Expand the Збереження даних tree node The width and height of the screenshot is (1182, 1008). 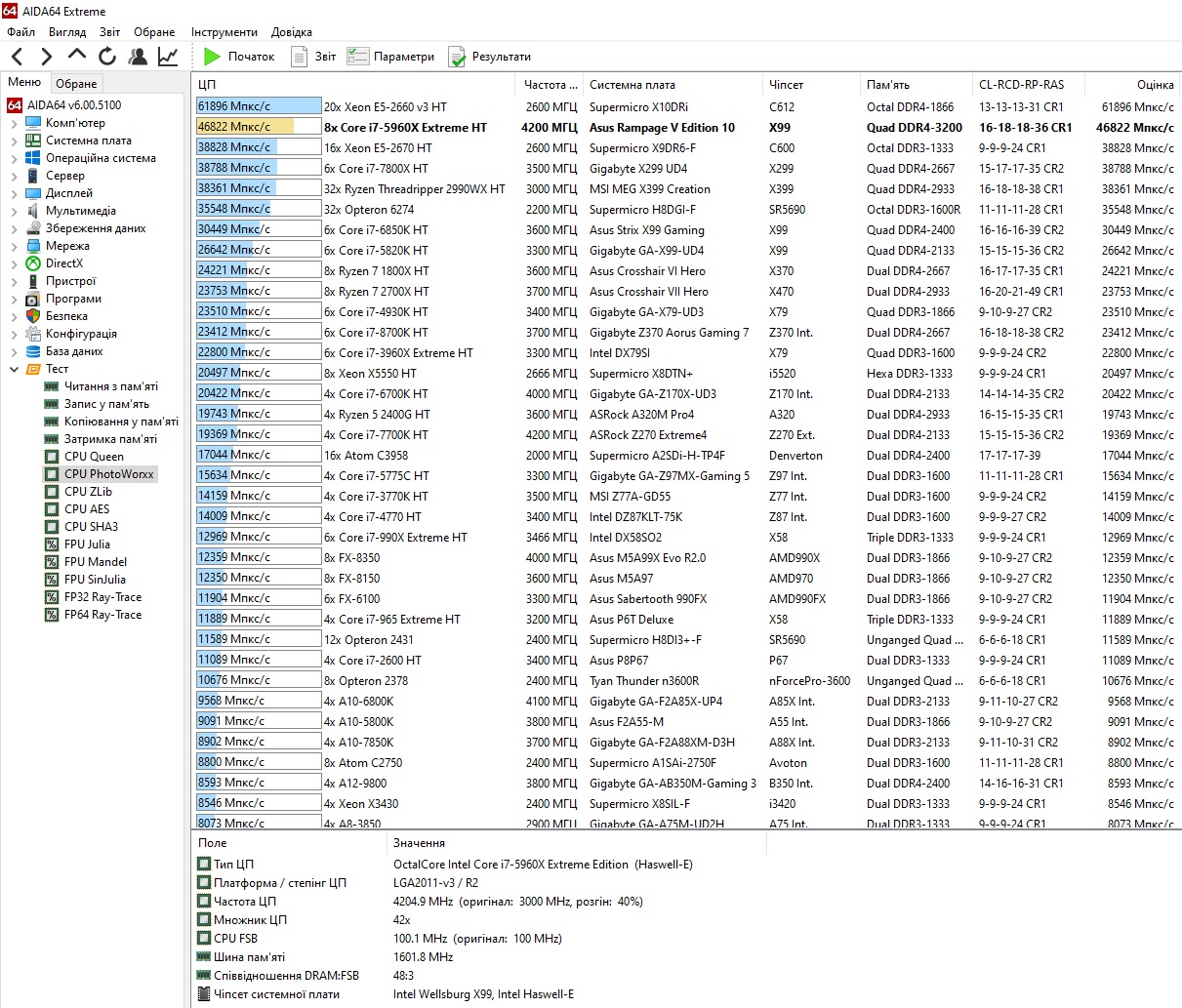point(14,228)
